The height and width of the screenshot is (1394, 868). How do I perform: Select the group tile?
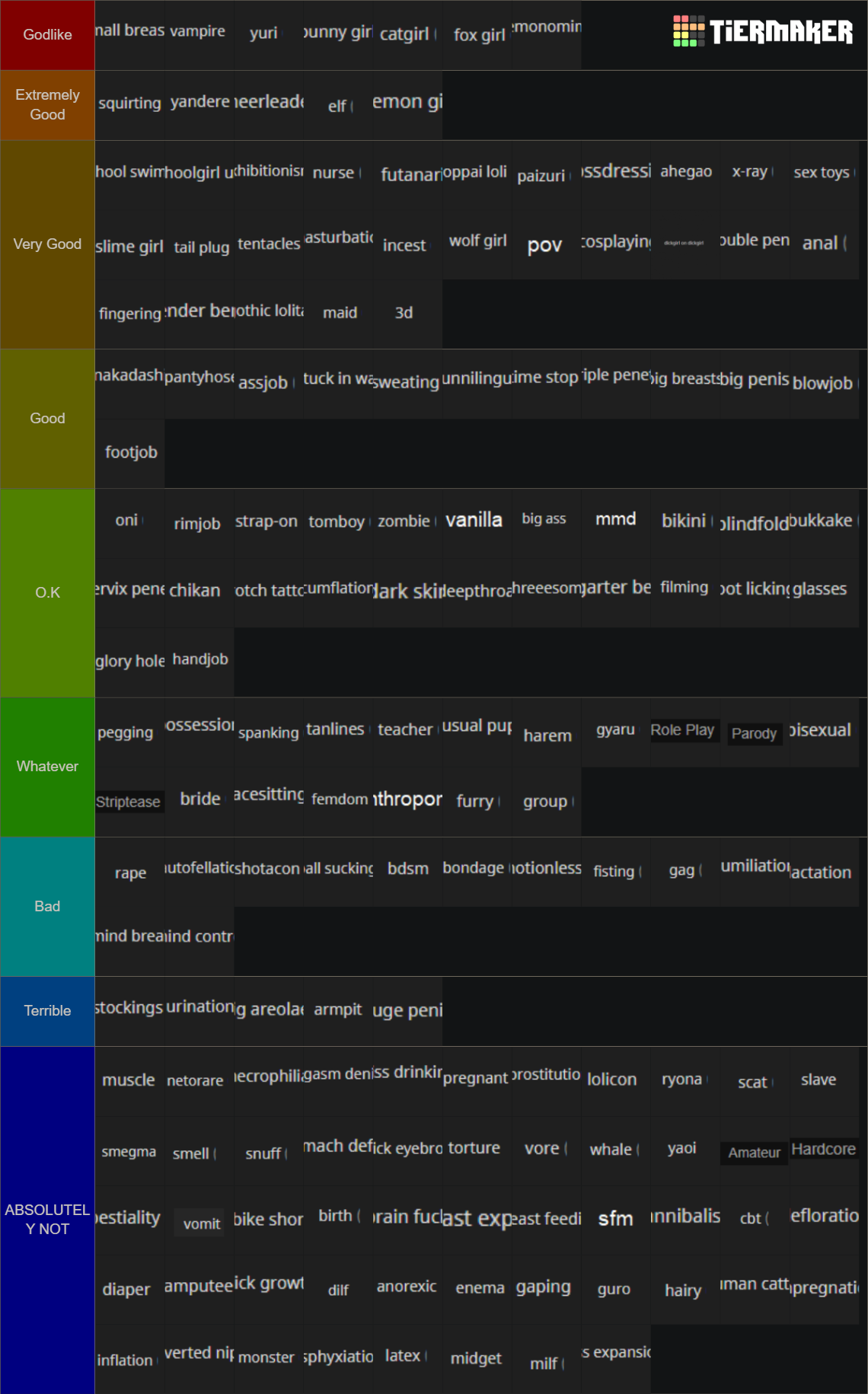point(547,802)
